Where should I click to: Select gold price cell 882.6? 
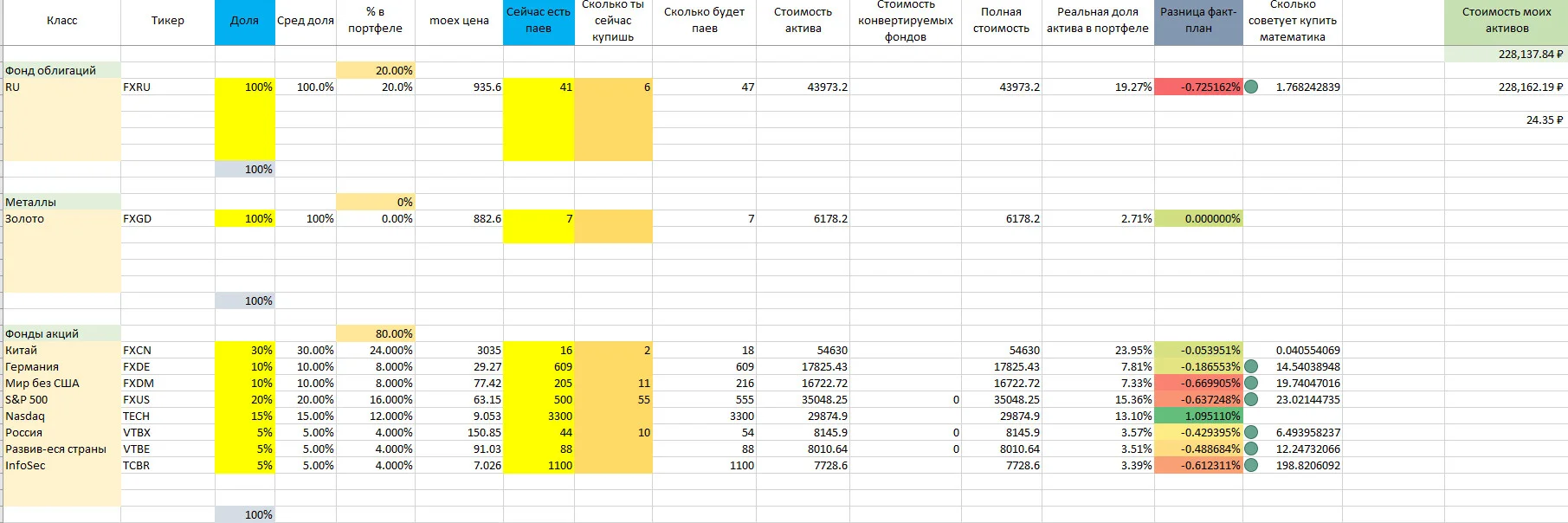(x=459, y=218)
